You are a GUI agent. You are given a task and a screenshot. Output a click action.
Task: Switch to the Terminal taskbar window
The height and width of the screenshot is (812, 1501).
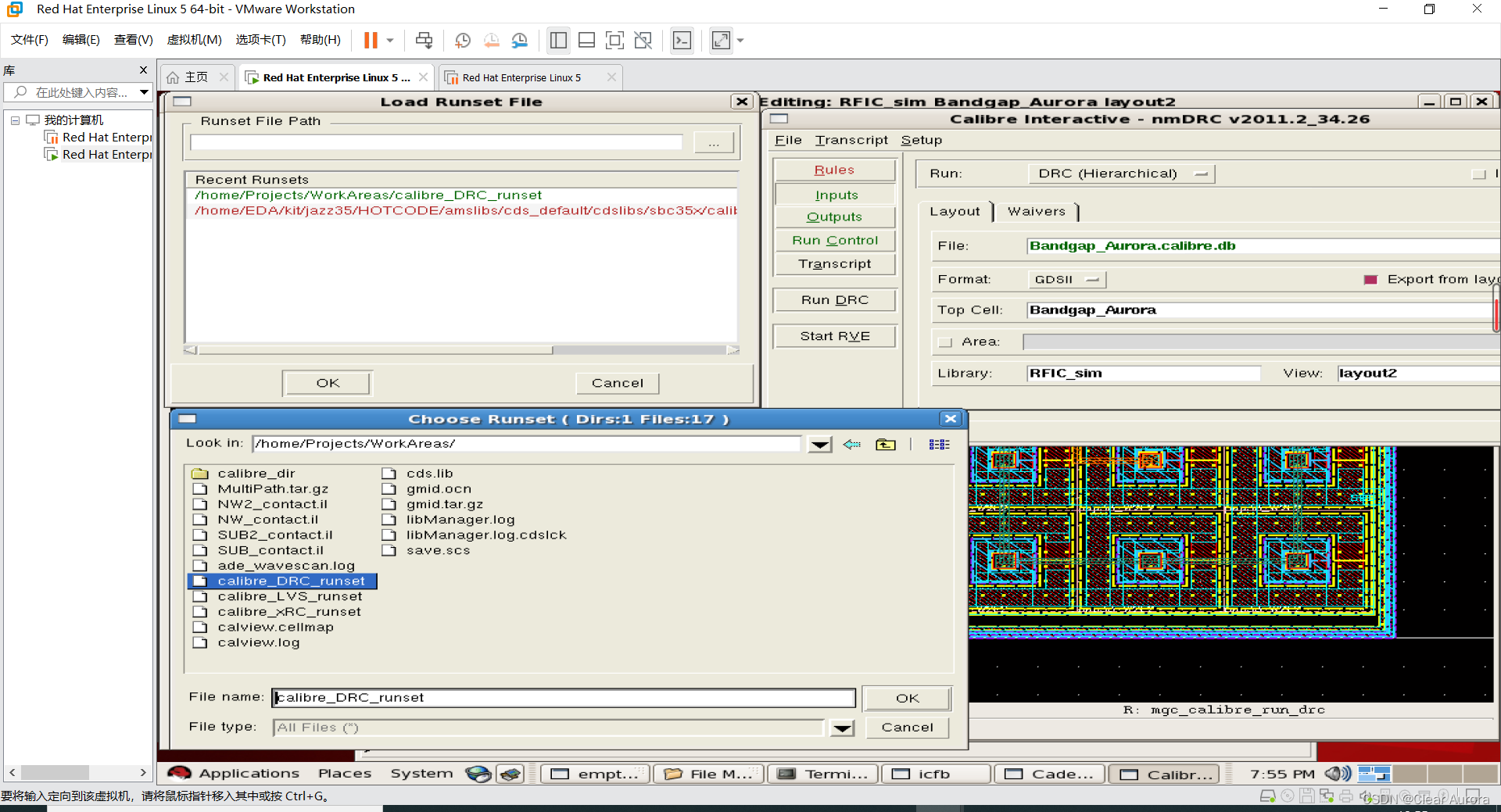click(822, 774)
